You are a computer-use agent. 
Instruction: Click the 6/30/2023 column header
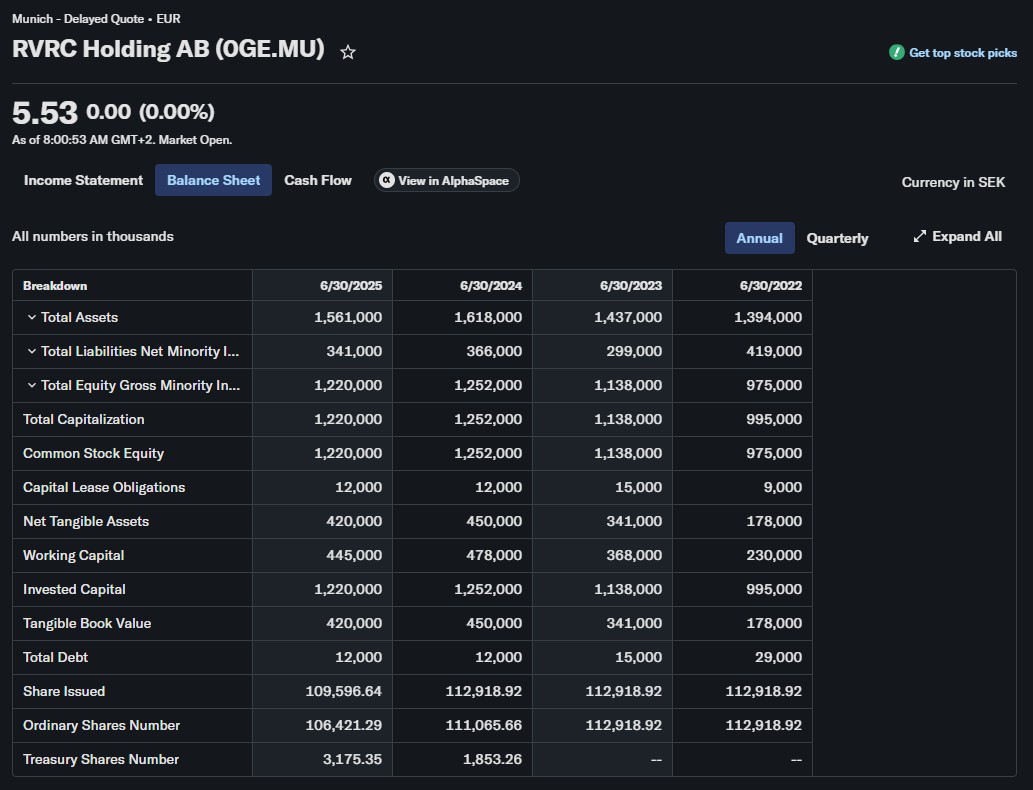[x=630, y=285]
